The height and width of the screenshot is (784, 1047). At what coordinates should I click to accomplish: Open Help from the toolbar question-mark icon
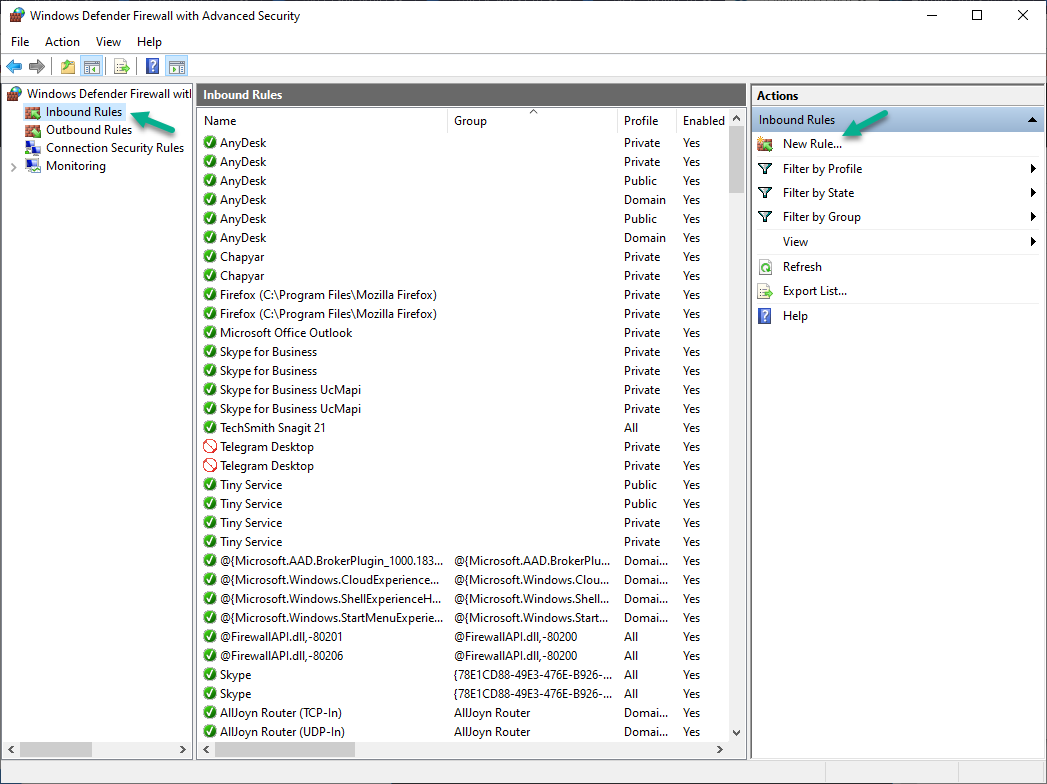pyautogui.click(x=153, y=66)
